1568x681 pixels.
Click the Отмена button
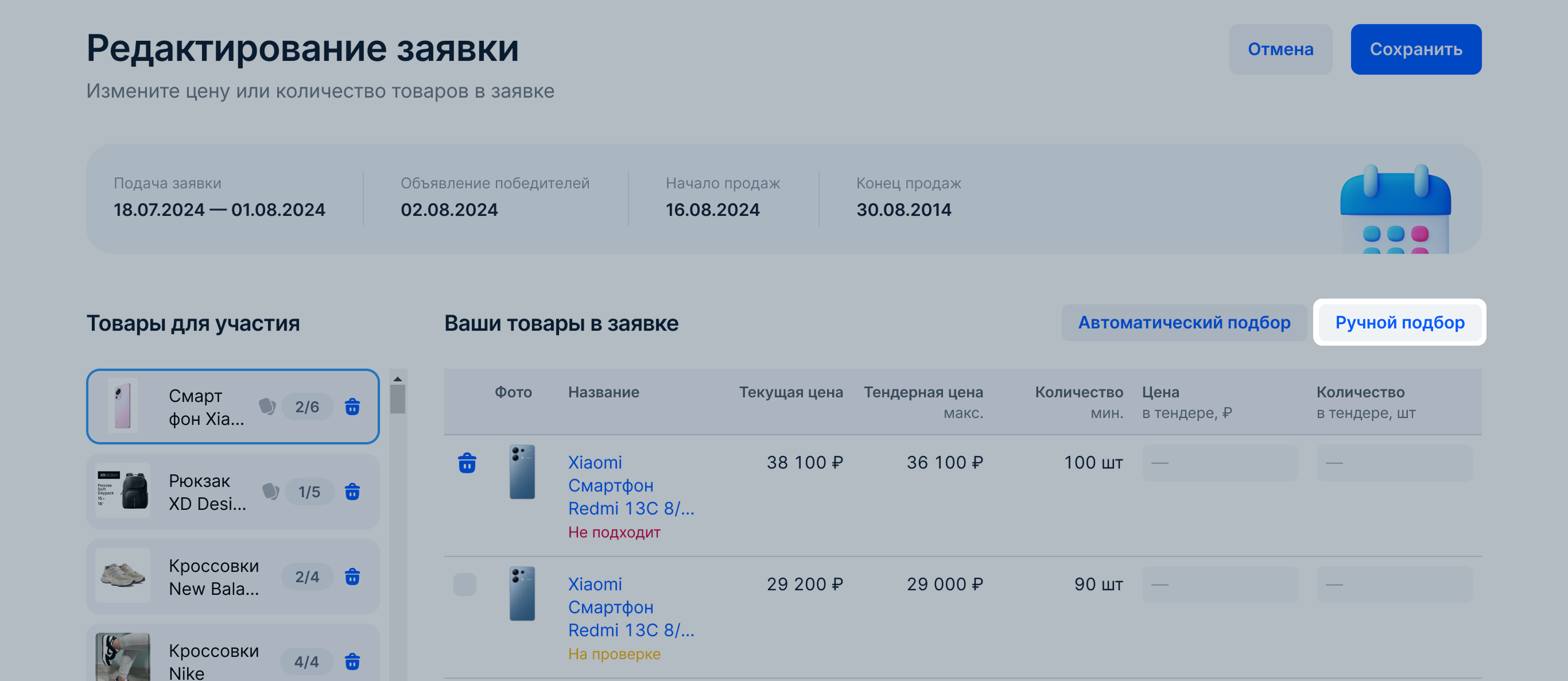click(x=1279, y=49)
